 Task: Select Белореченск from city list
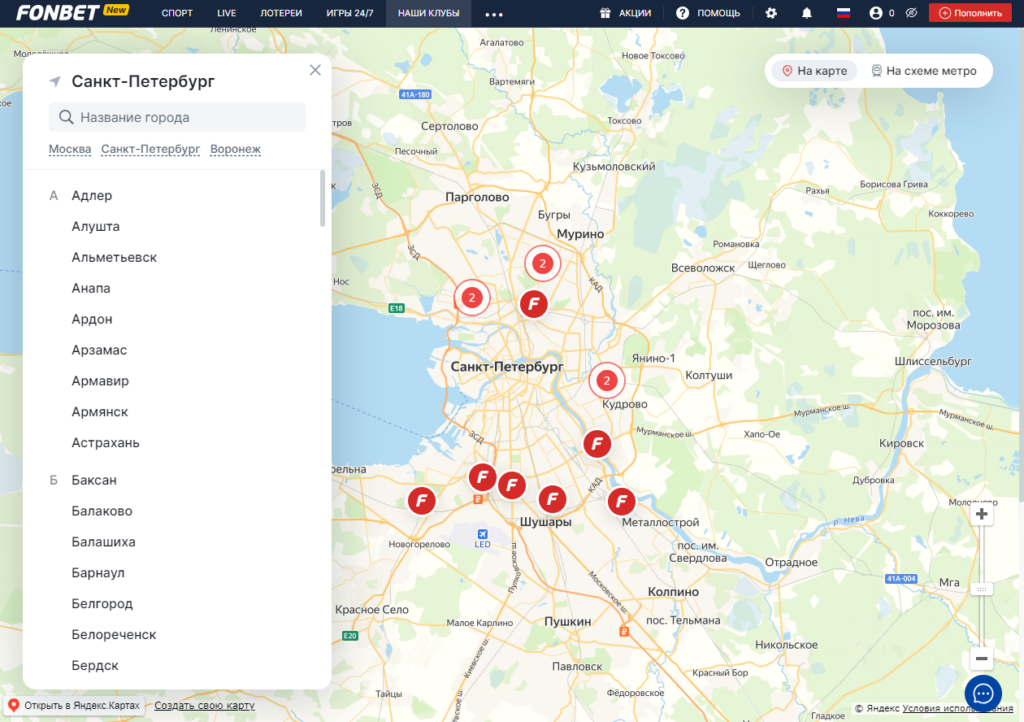coord(114,635)
